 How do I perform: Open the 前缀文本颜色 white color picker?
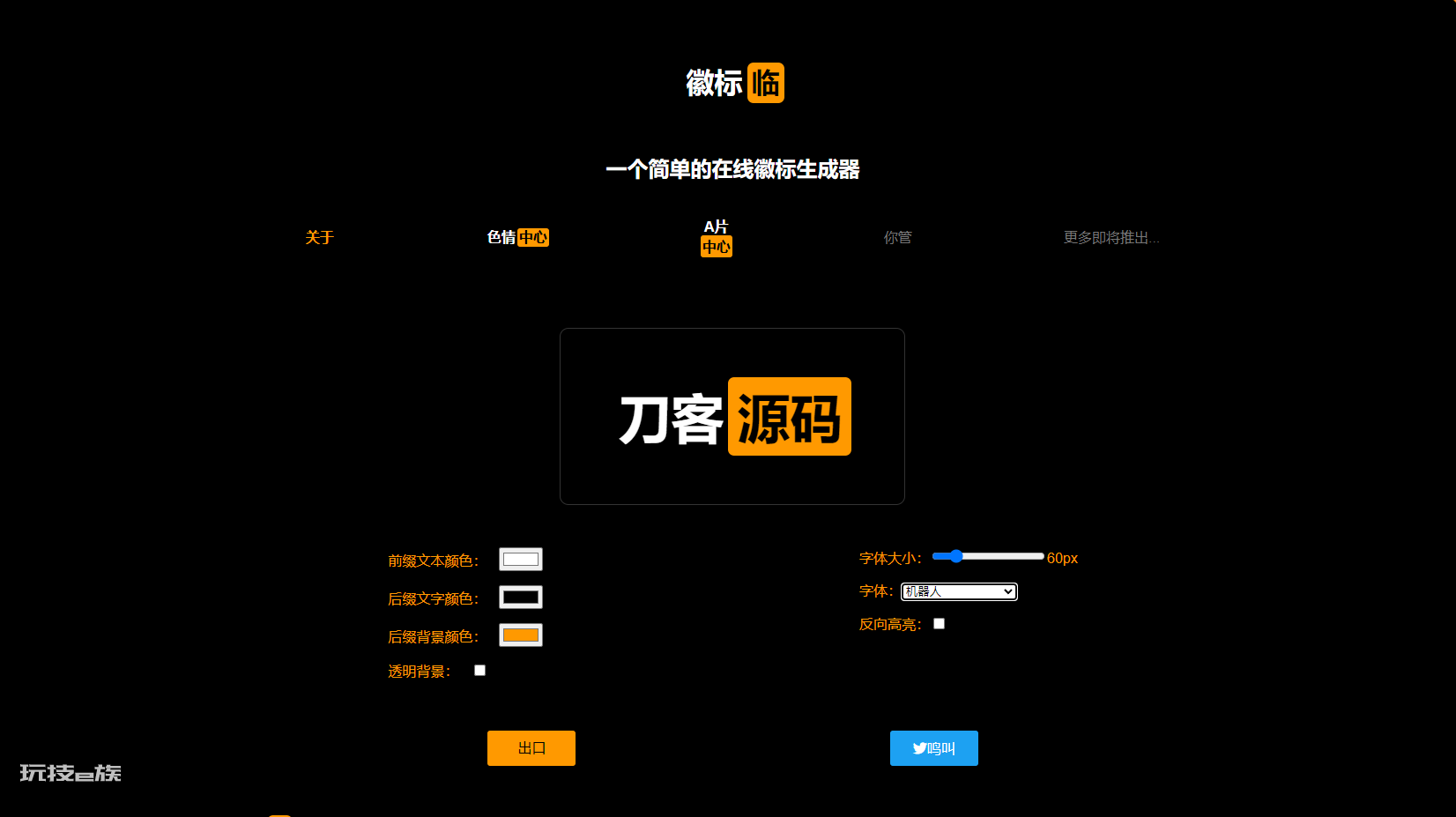(521, 560)
